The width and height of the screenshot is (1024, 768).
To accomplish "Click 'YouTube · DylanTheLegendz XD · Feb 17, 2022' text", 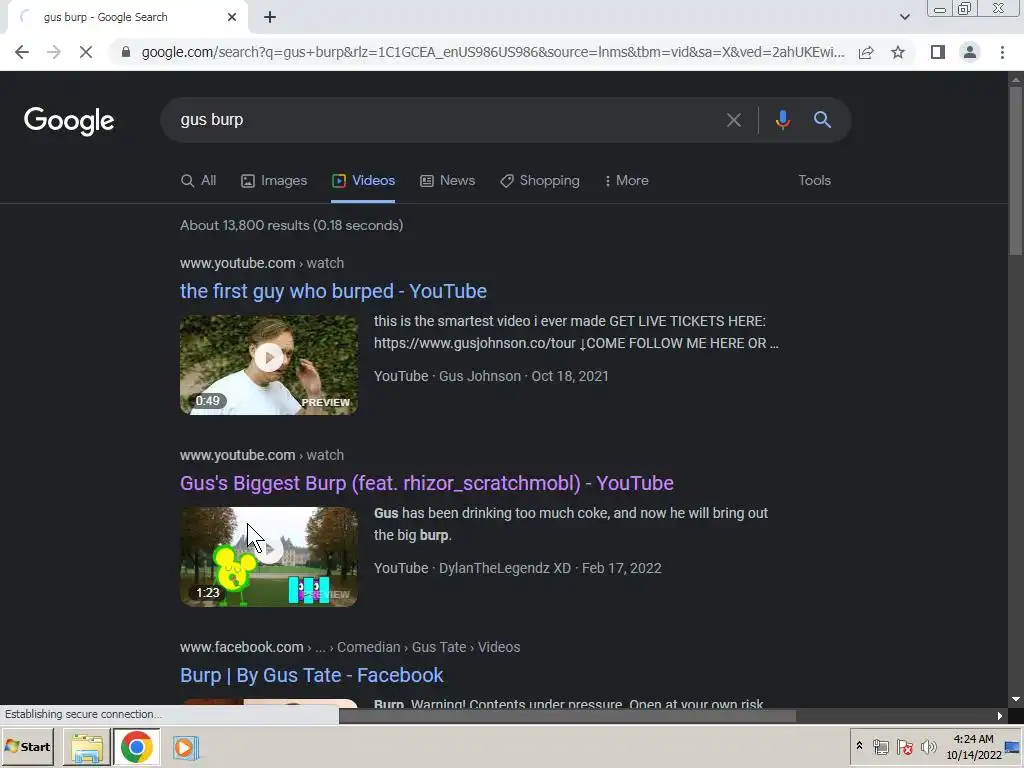I will [x=518, y=569].
